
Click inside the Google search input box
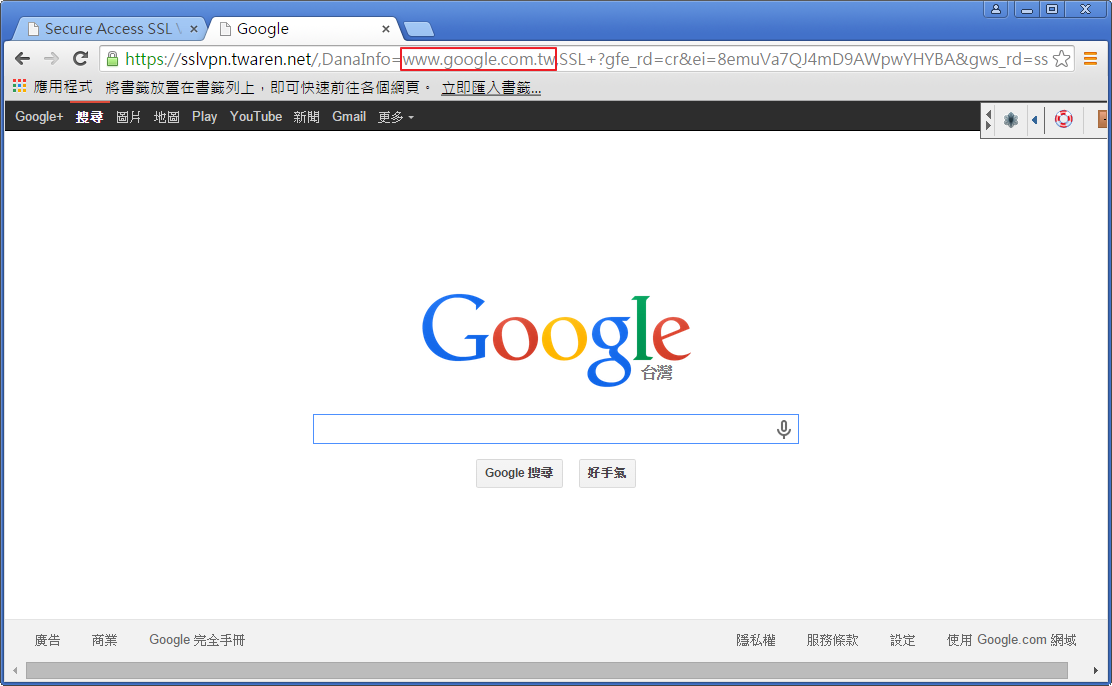point(540,429)
